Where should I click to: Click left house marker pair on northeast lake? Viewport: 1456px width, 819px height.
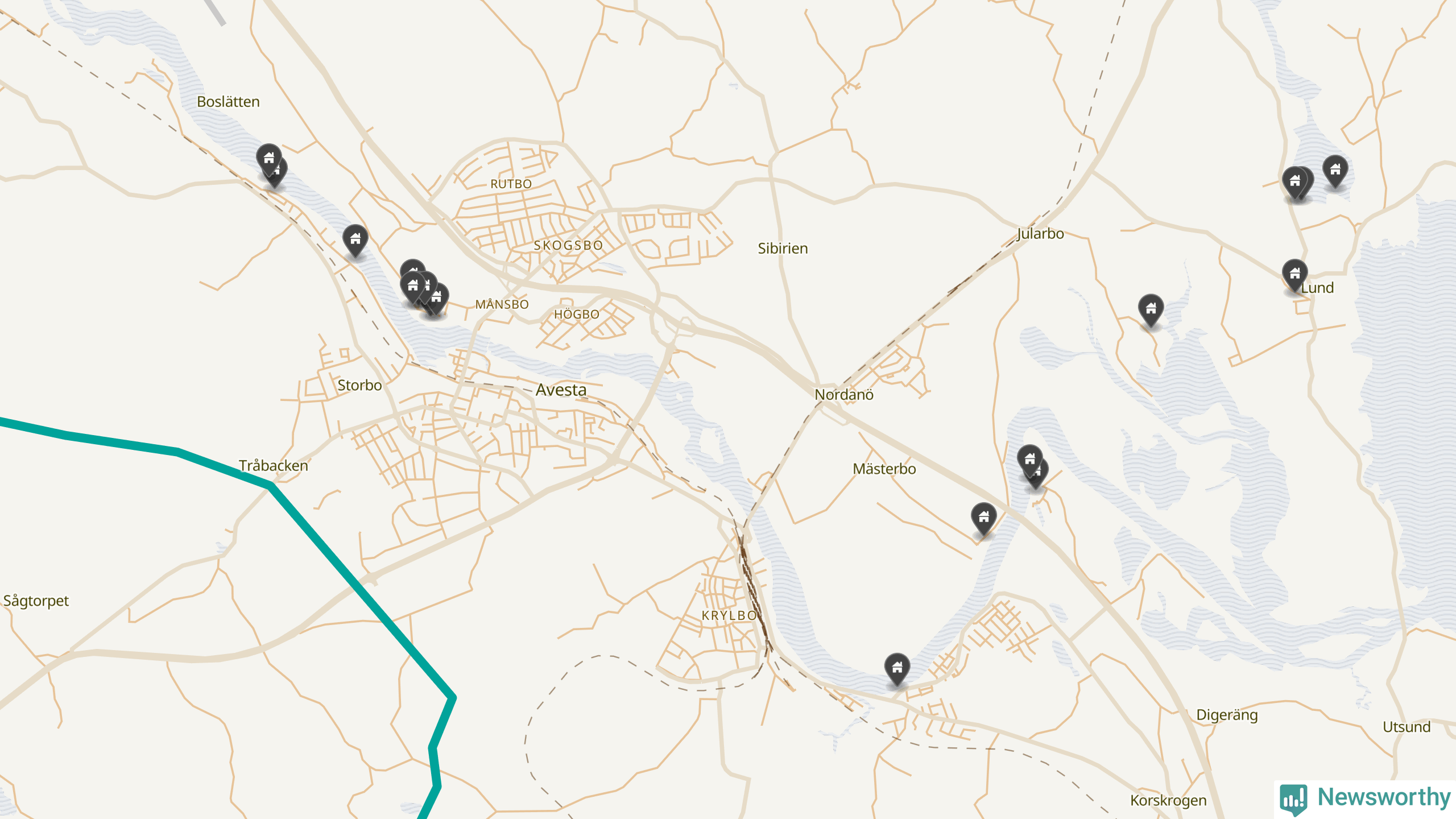(1298, 183)
